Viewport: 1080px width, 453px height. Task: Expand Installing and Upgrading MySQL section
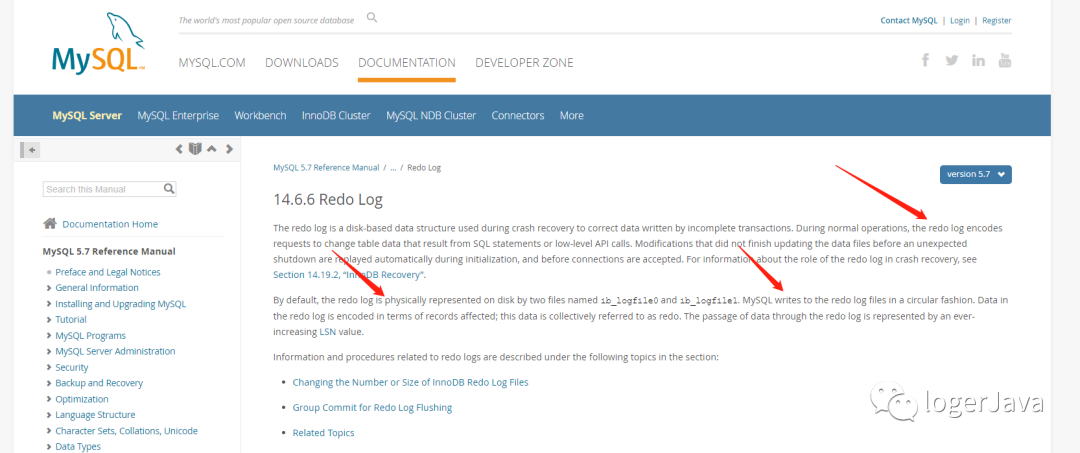pos(49,304)
